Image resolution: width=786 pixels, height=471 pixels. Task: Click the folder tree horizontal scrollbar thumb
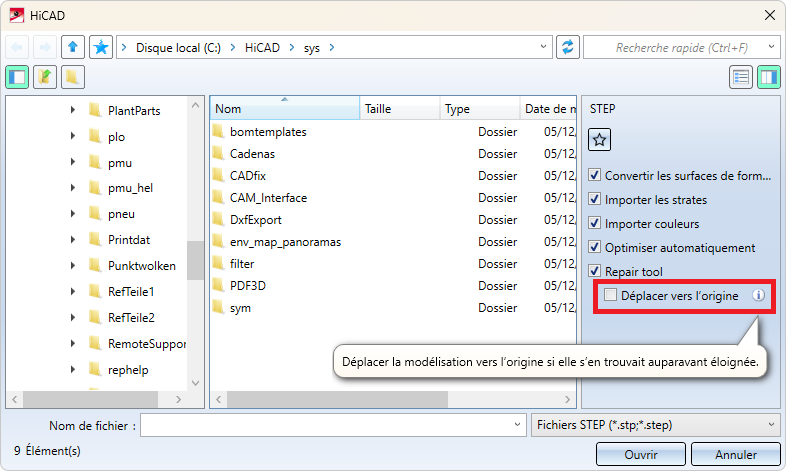point(90,399)
